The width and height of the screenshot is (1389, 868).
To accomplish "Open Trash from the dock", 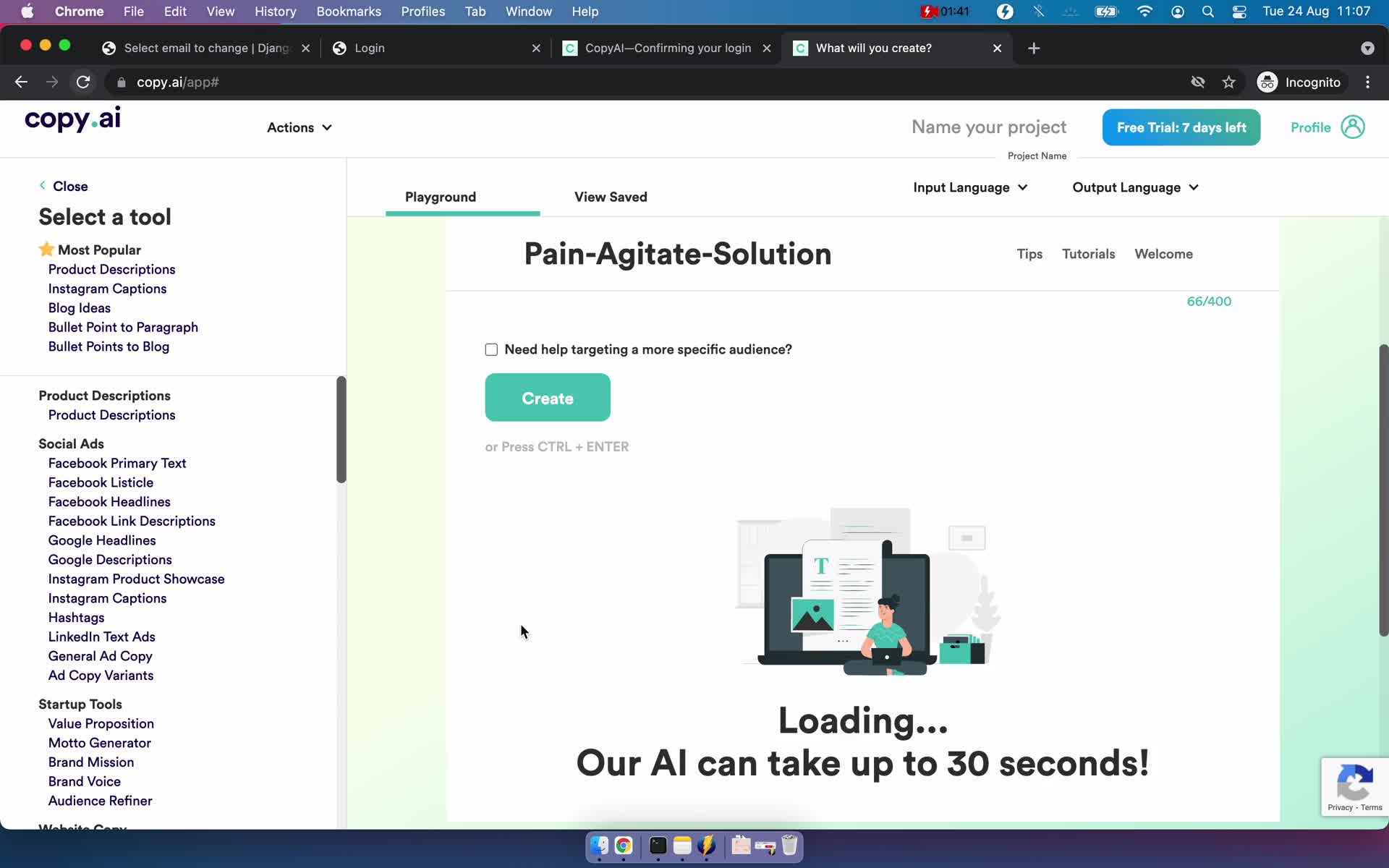I will click(789, 845).
